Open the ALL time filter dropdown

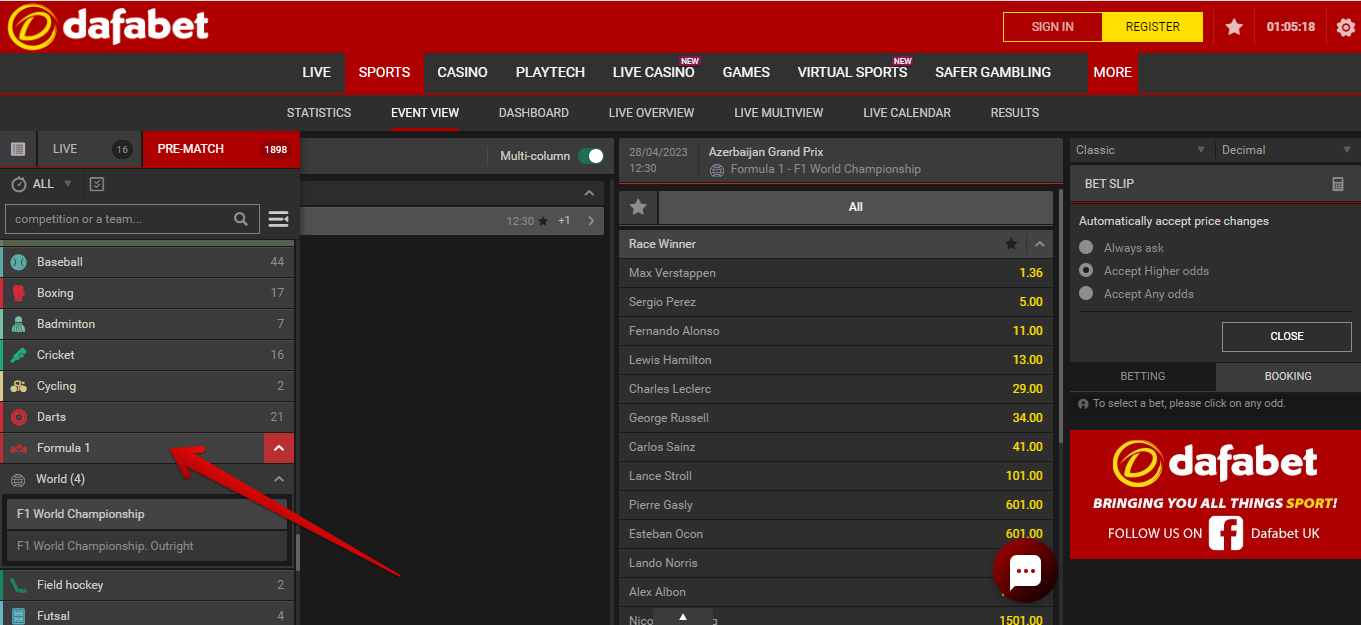tap(53, 184)
